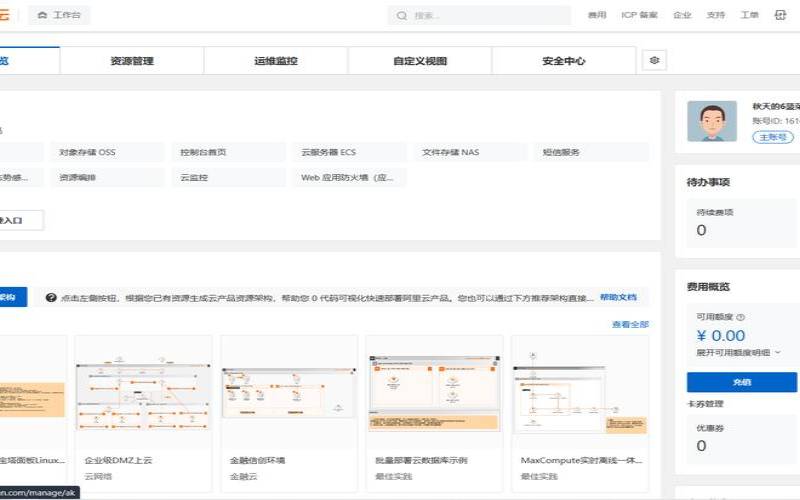Switch to the 自定义视图 tab
This screenshot has height=500, width=800.
pyautogui.click(x=420, y=61)
